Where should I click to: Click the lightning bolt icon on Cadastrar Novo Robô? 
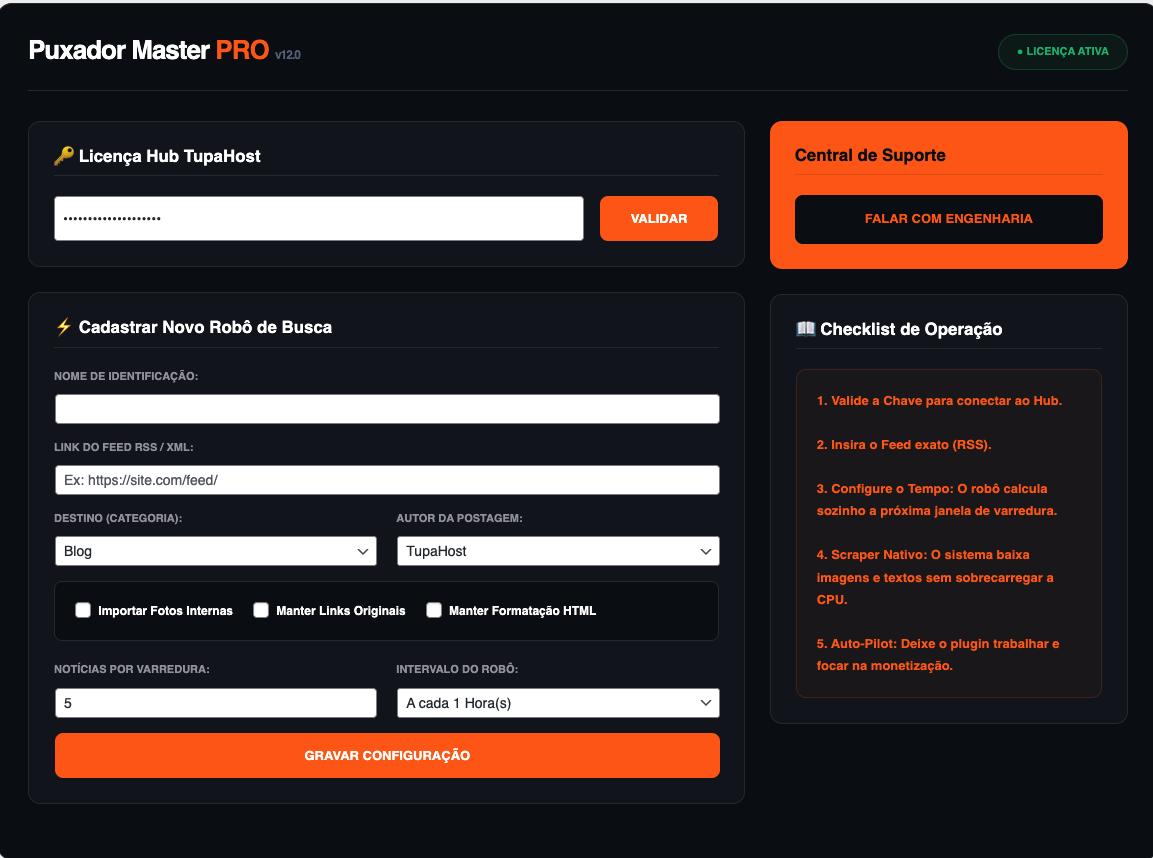click(63, 326)
